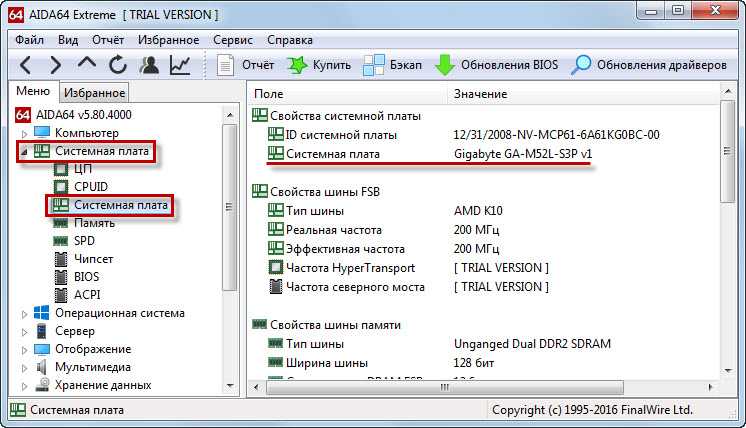Screen dimensions: 746x428
Task: Click the details pane horizontal scrollbar thumb
Action: click(445, 387)
